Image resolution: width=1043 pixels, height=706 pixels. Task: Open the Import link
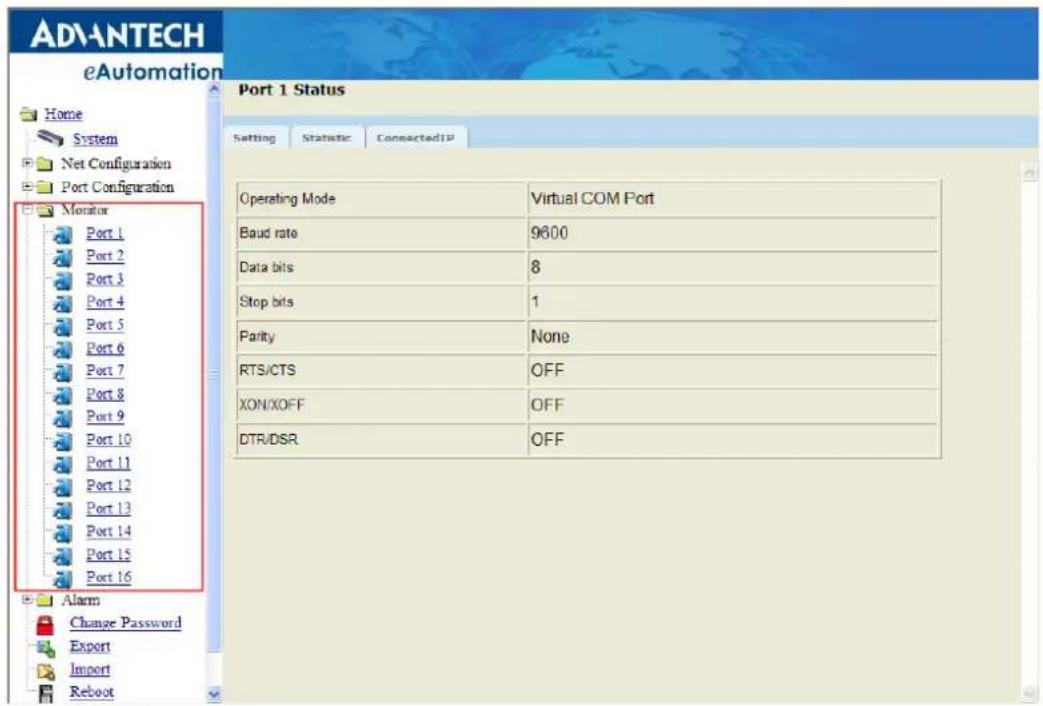click(x=90, y=669)
